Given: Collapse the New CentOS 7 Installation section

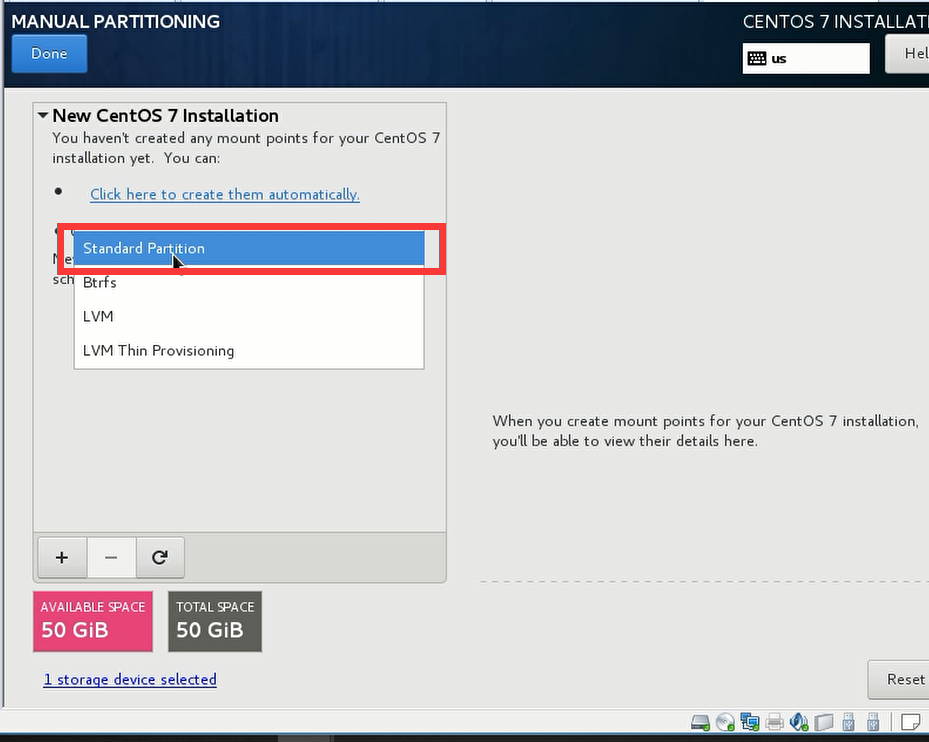Looking at the screenshot, I should pyautogui.click(x=43, y=116).
